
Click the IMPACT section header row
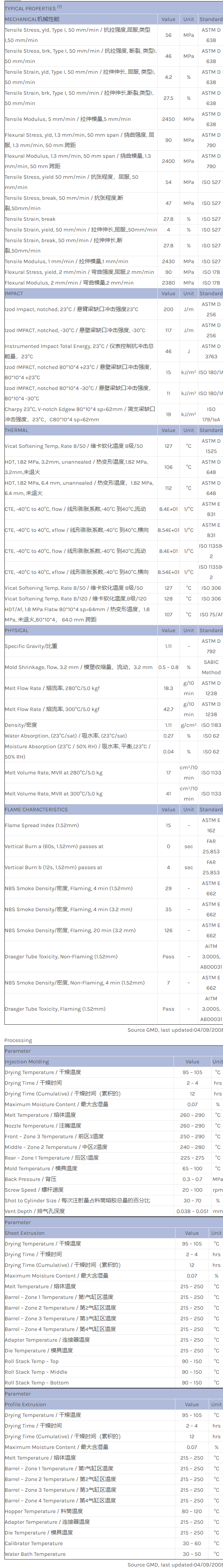[14, 293]
